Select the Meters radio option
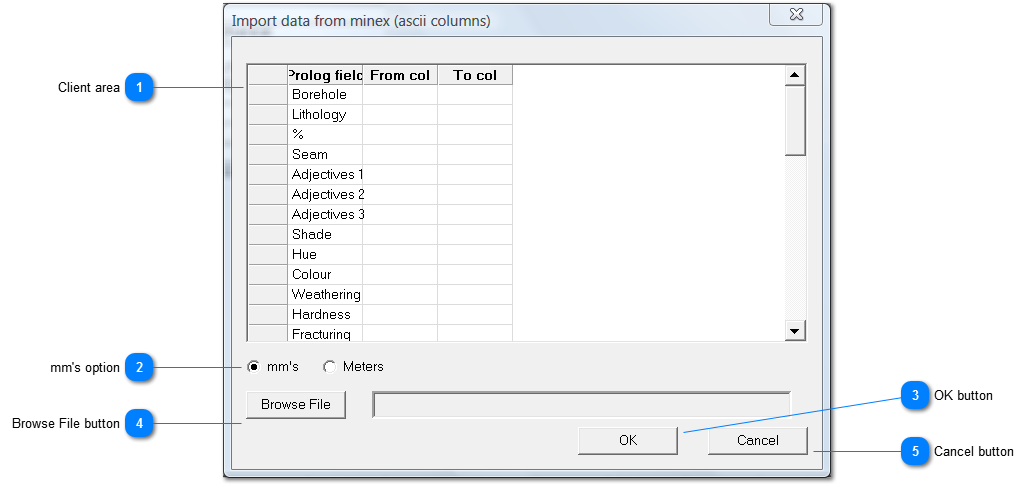This screenshot has width=1030, height=486. tap(330, 367)
